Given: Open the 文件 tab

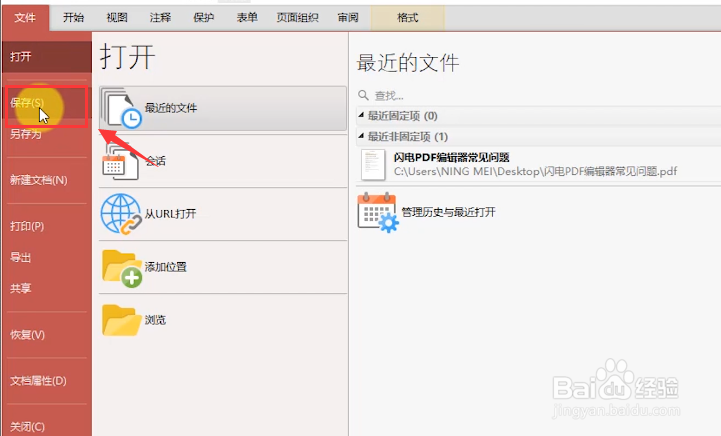Looking at the screenshot, I should pos(25,18).
